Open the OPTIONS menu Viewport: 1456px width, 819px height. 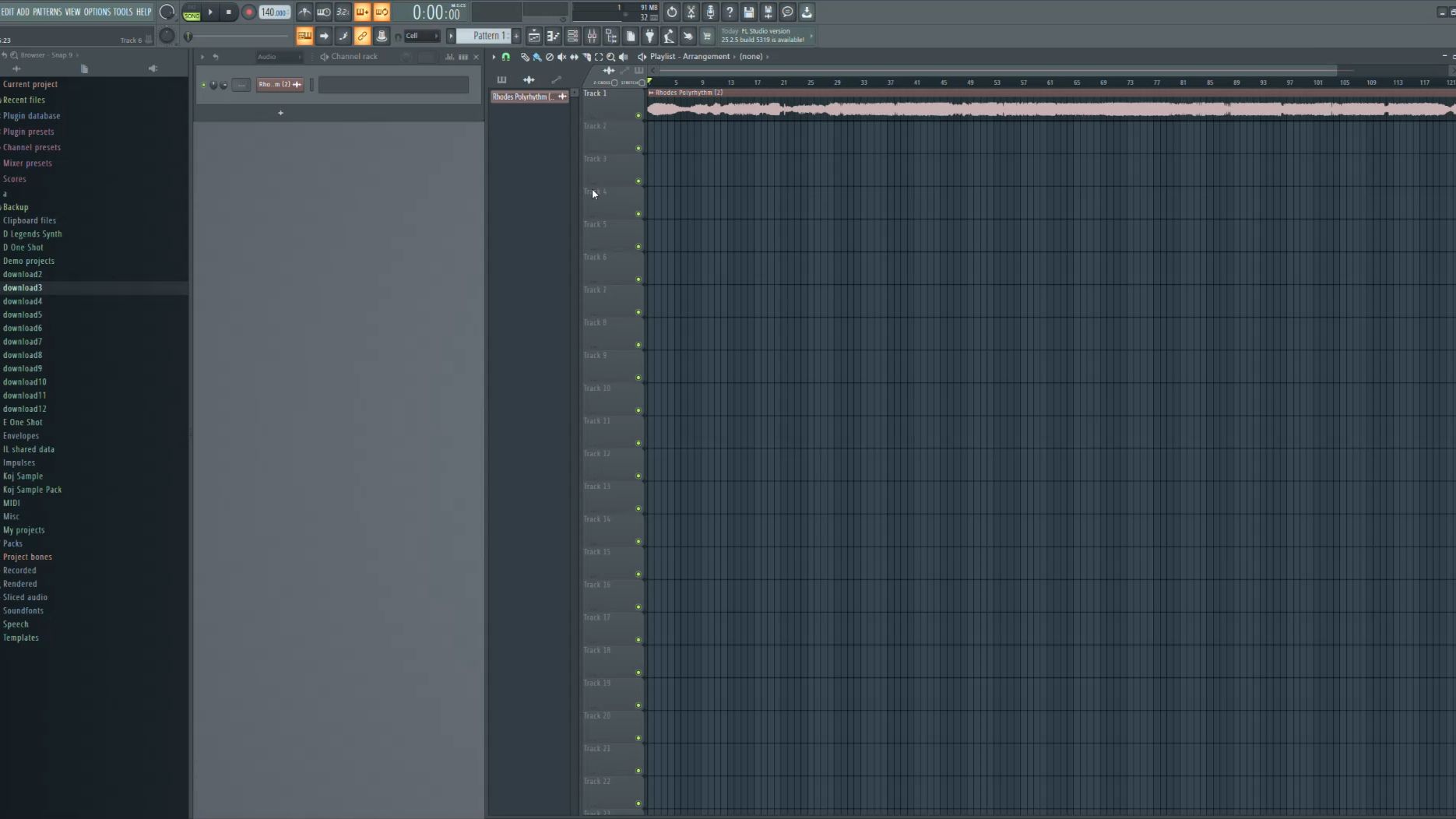coord(97,12)
